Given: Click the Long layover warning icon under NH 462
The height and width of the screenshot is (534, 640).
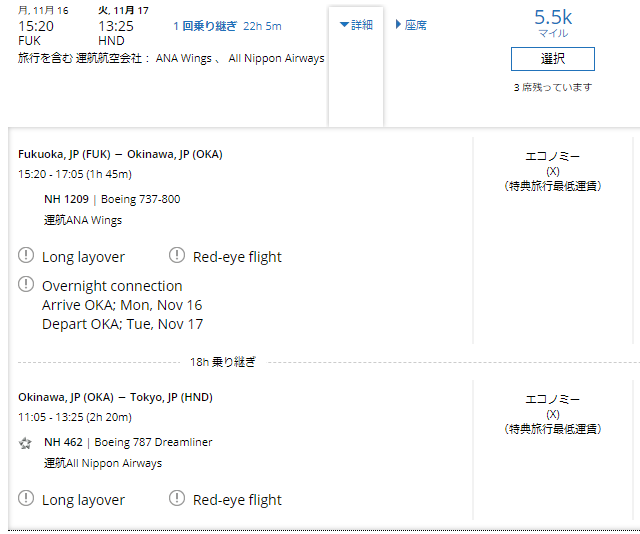Looking at the screenshot, I should [26, 498].
